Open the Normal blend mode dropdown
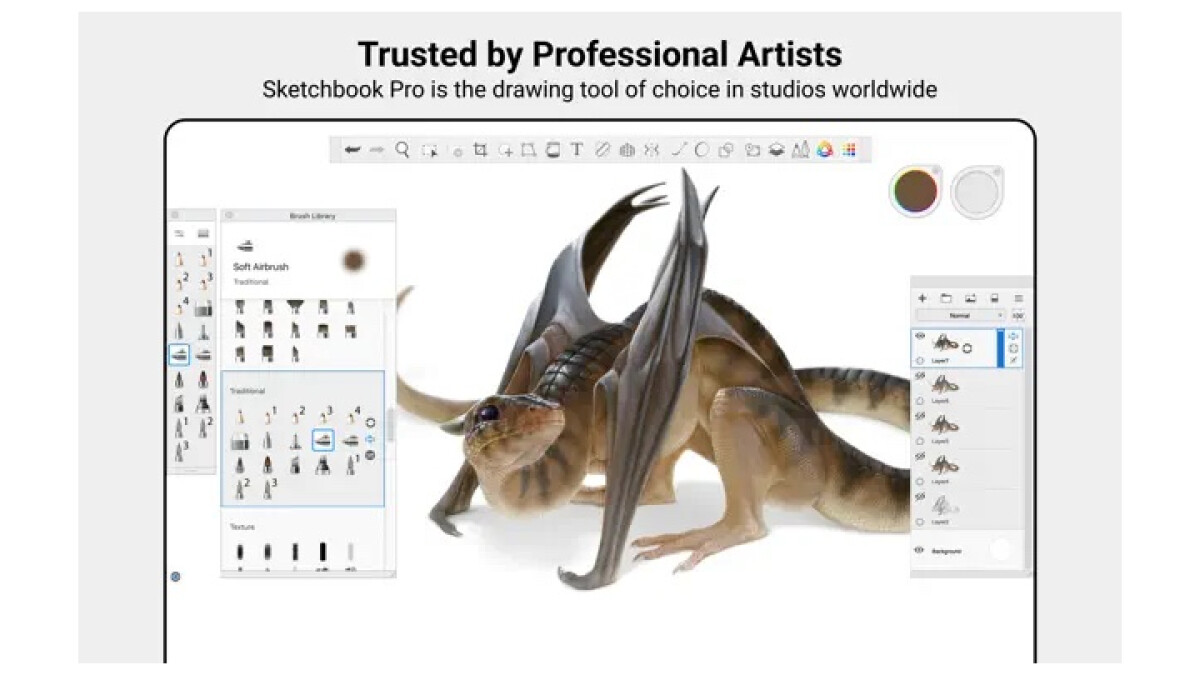The height and width of the screenshot is (675, 1200). point(960,315)
